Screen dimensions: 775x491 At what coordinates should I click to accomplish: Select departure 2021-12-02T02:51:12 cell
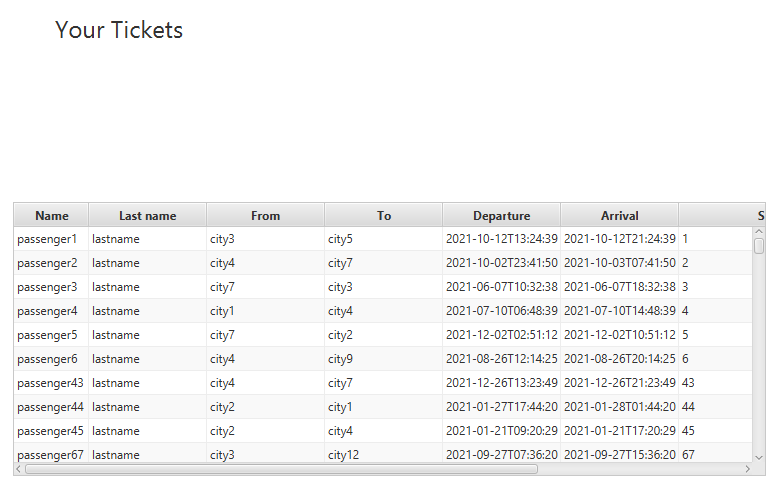(x=501, y=335)
